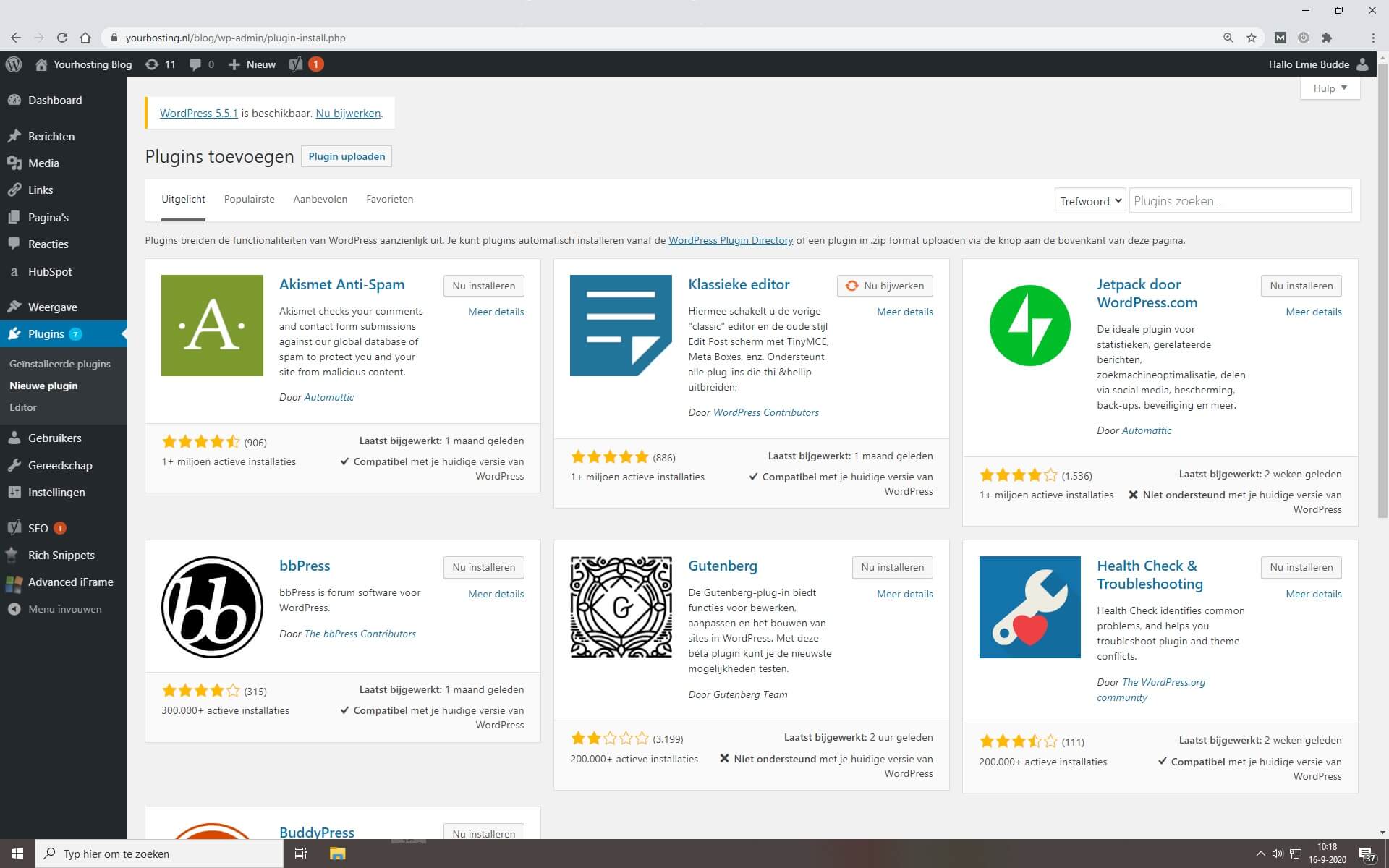Open the Automattic author link under Akismet
Viewport: 1389px width, 868px height.
(329, 397)
